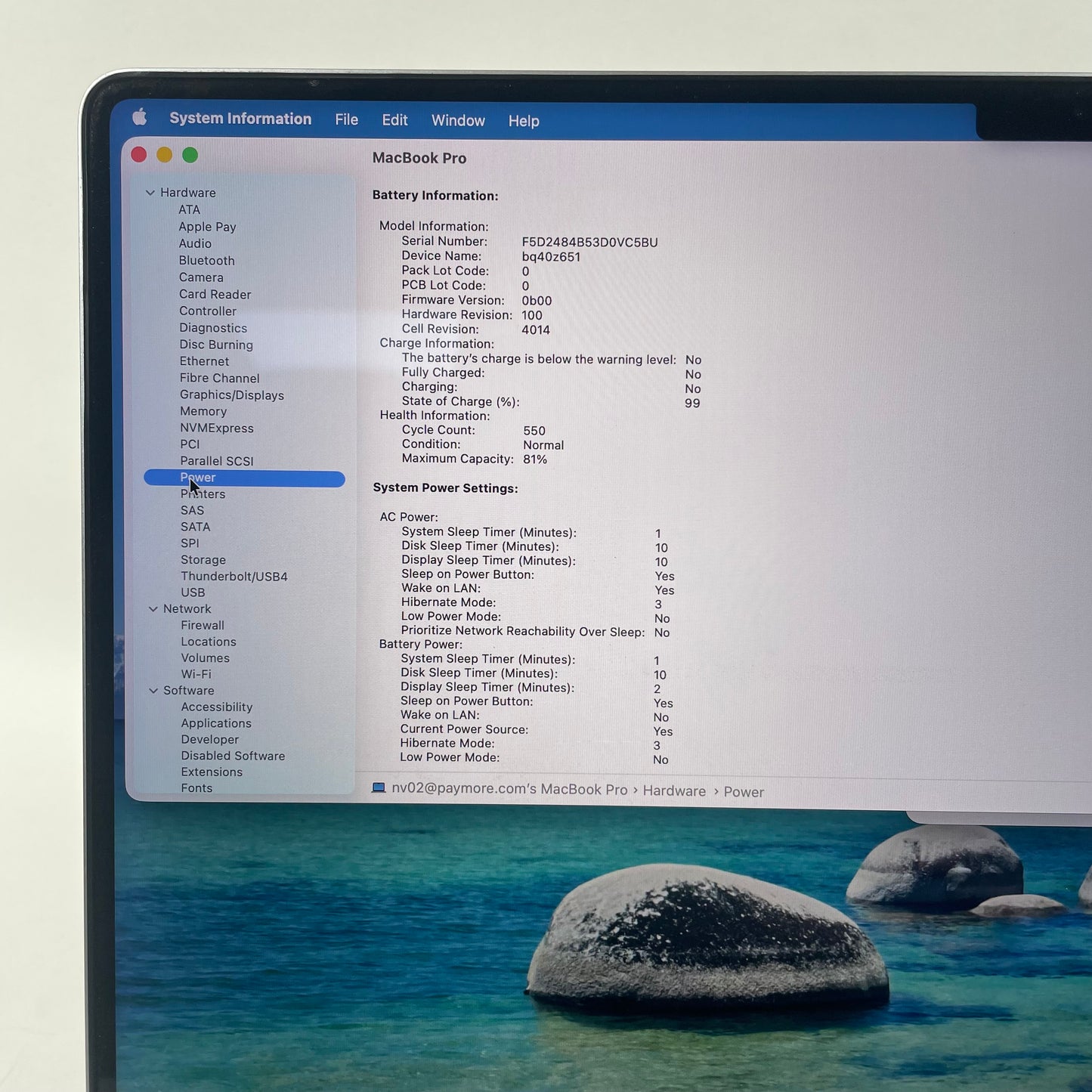
Task: Select Fonts under Software
Action: coord(196,788)
